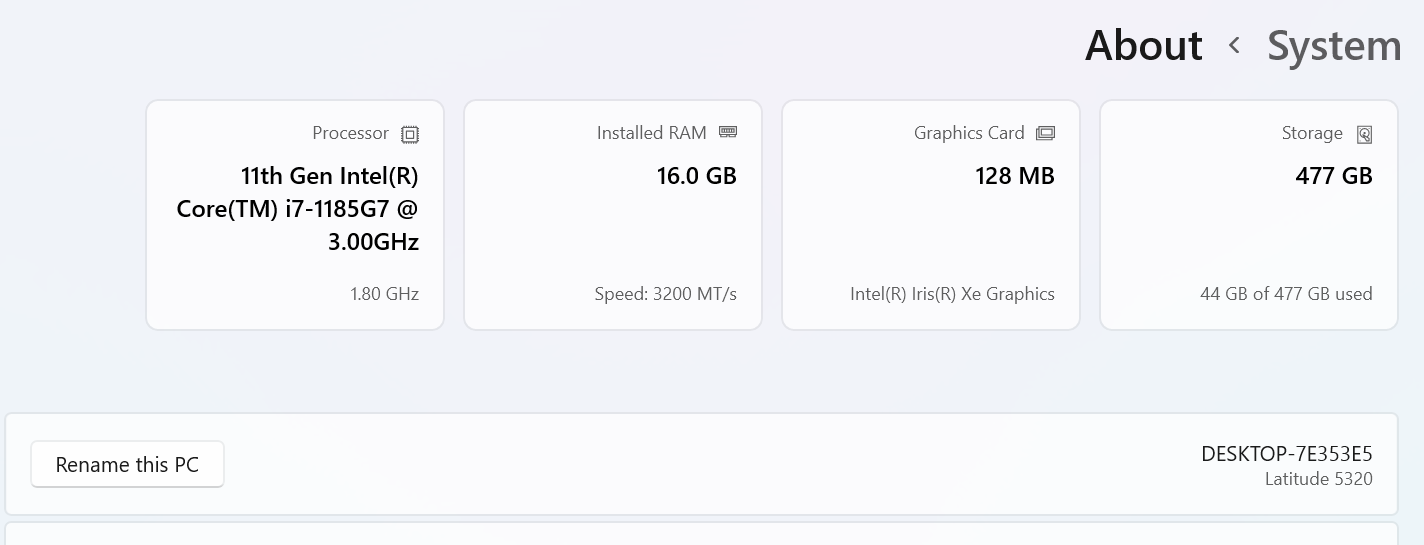The image size is (1424, 545).
Task: Click the breadcrumb chevron arrow
Action: pyautogui.click(x=1235, y=45)
